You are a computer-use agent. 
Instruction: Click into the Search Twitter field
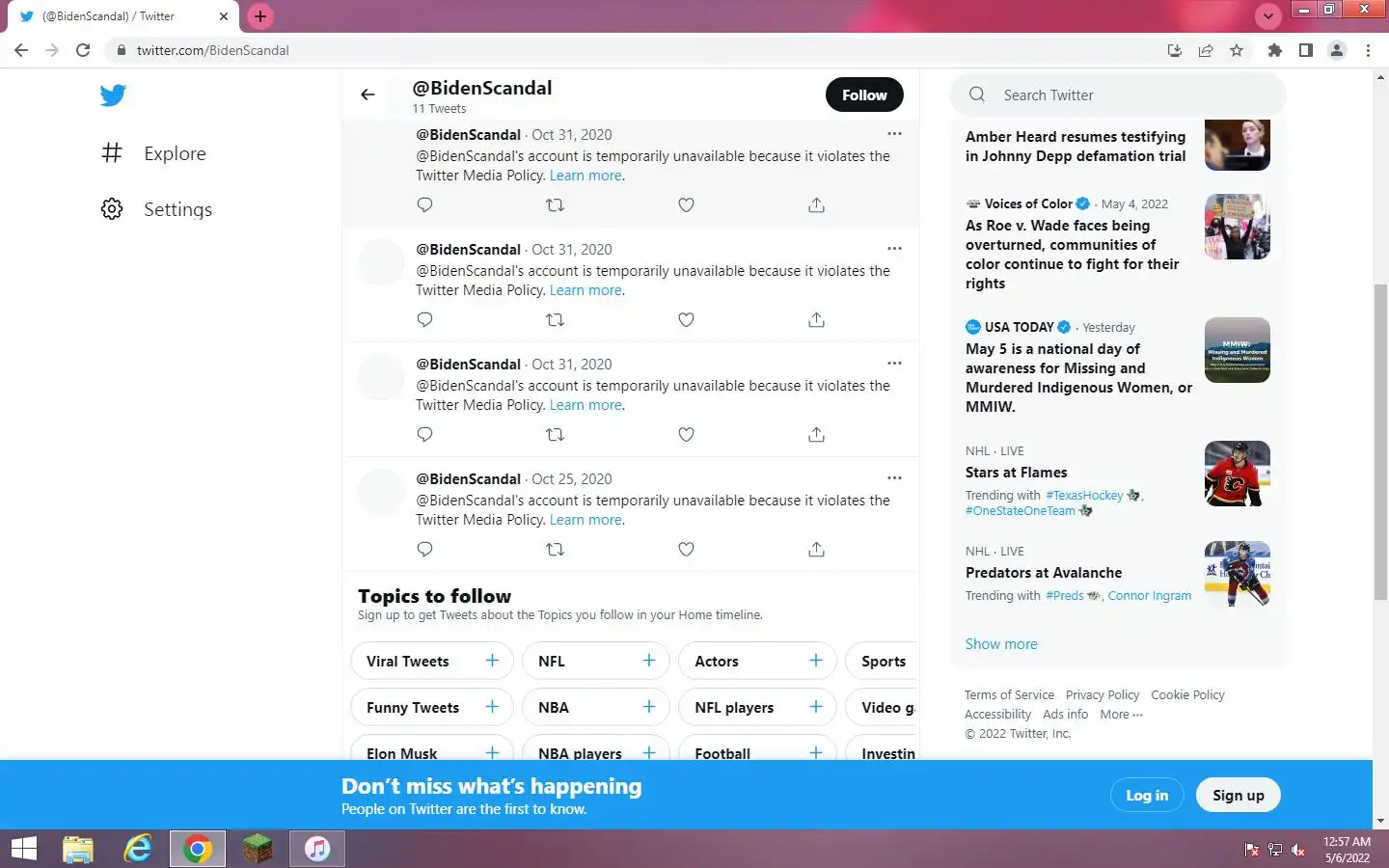pos(1118,95)
